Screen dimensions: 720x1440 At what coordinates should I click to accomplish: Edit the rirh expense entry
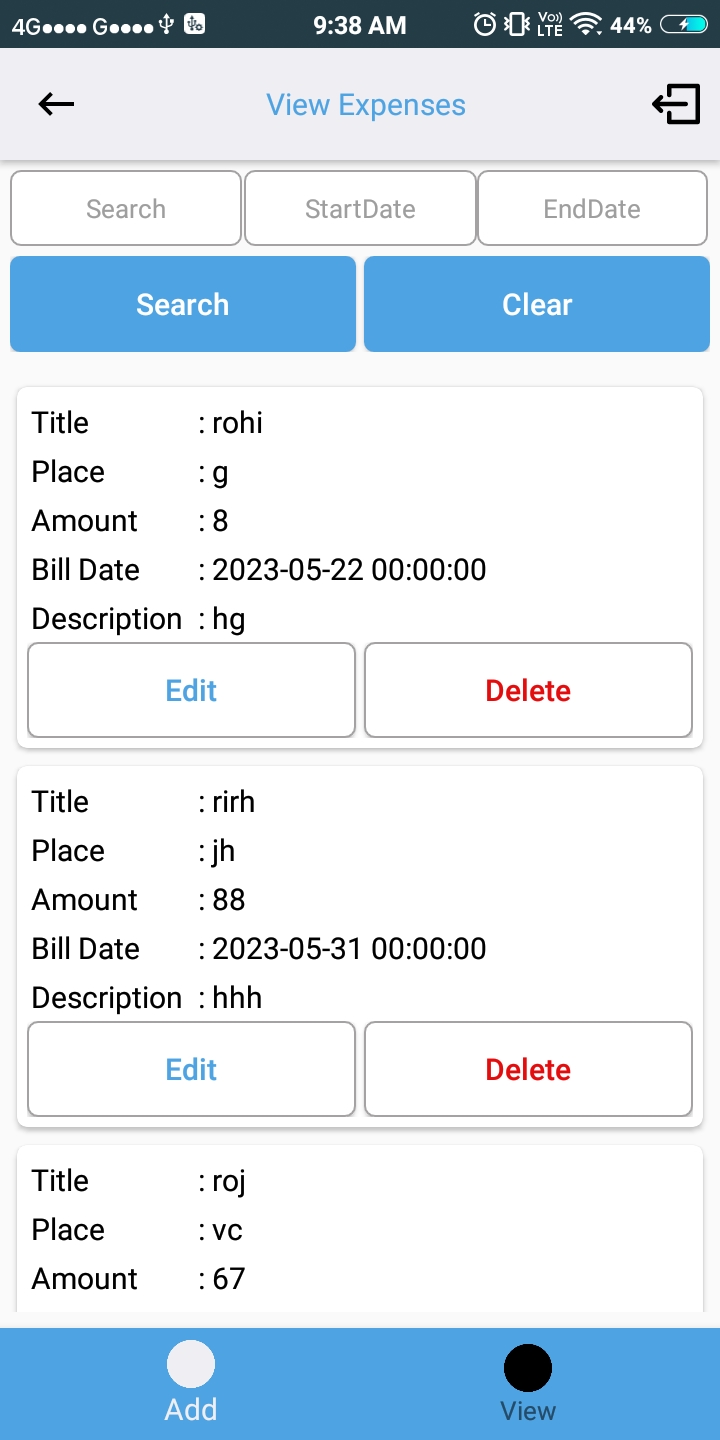point(191,1069)
